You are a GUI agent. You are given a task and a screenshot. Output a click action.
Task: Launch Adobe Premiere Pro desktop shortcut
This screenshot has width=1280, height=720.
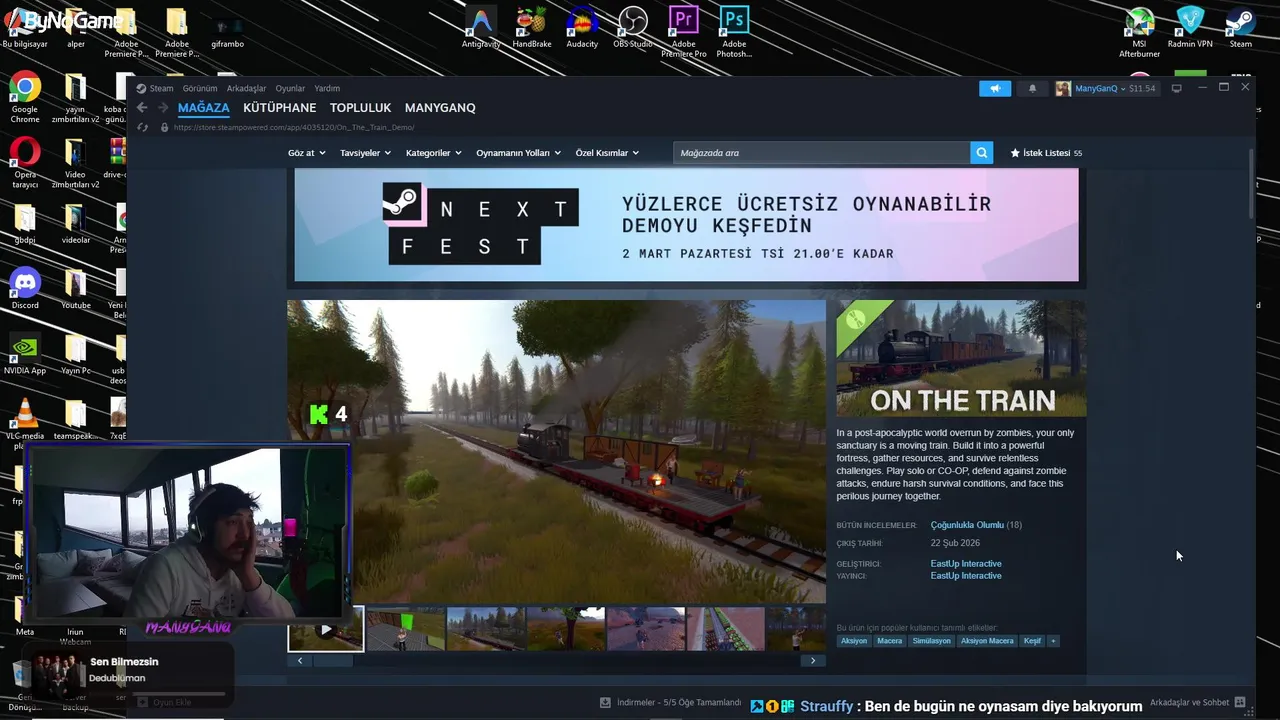click(x=684, y=30)
